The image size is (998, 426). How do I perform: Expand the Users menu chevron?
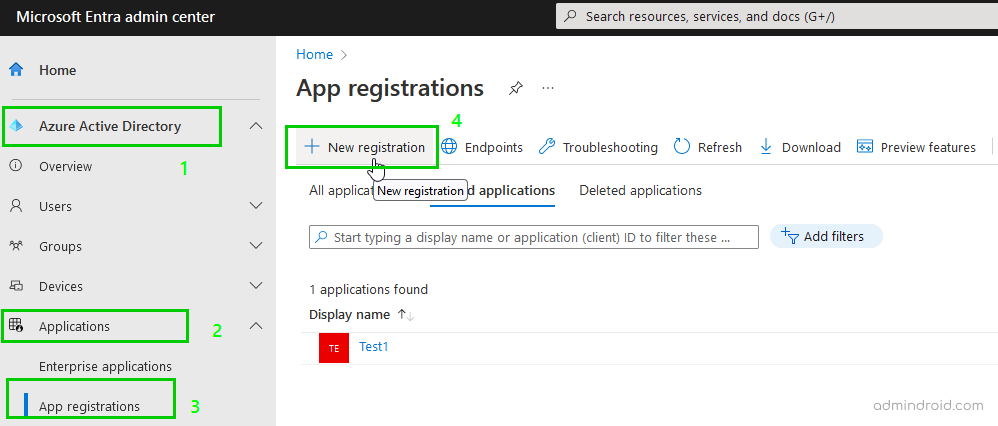[x=256, y=206]
